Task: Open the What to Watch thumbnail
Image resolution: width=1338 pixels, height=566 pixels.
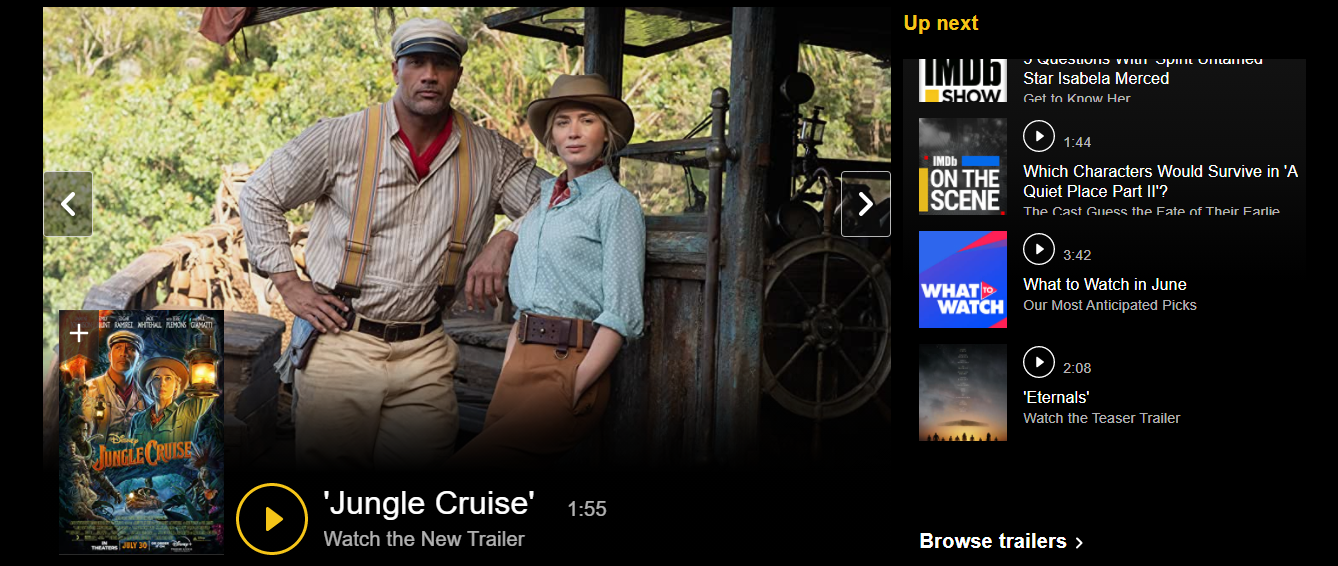Action: [963, 279]
